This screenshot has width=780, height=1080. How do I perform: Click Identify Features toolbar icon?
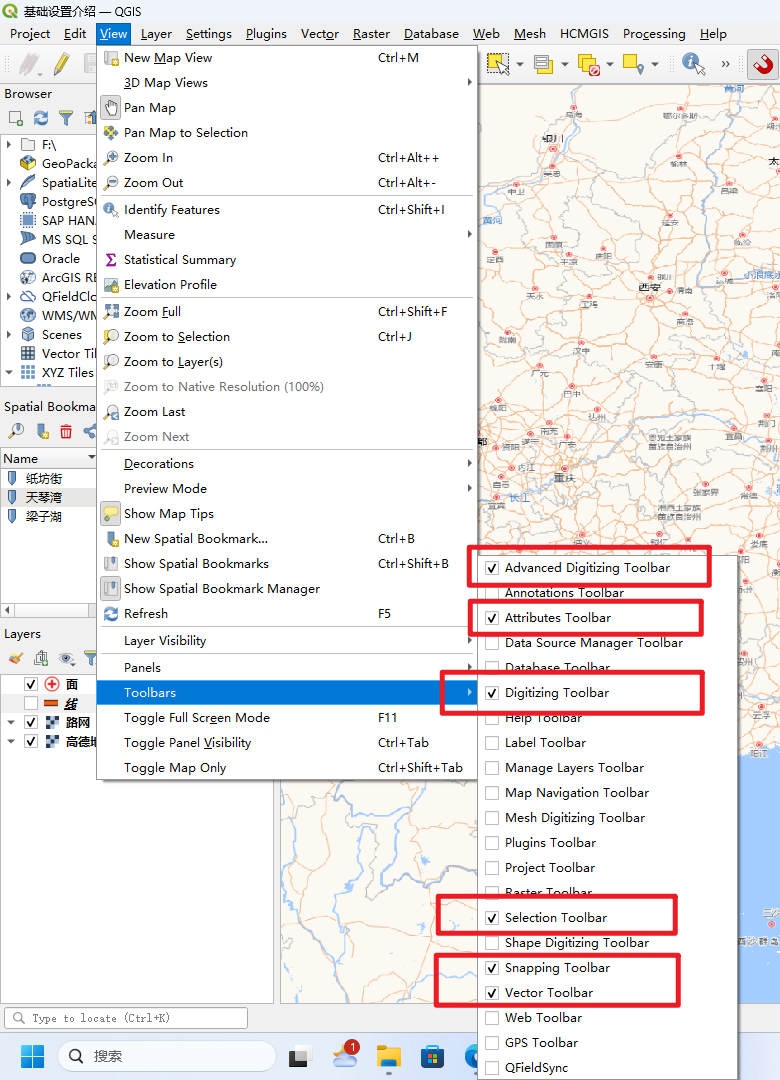pos(693,64)
